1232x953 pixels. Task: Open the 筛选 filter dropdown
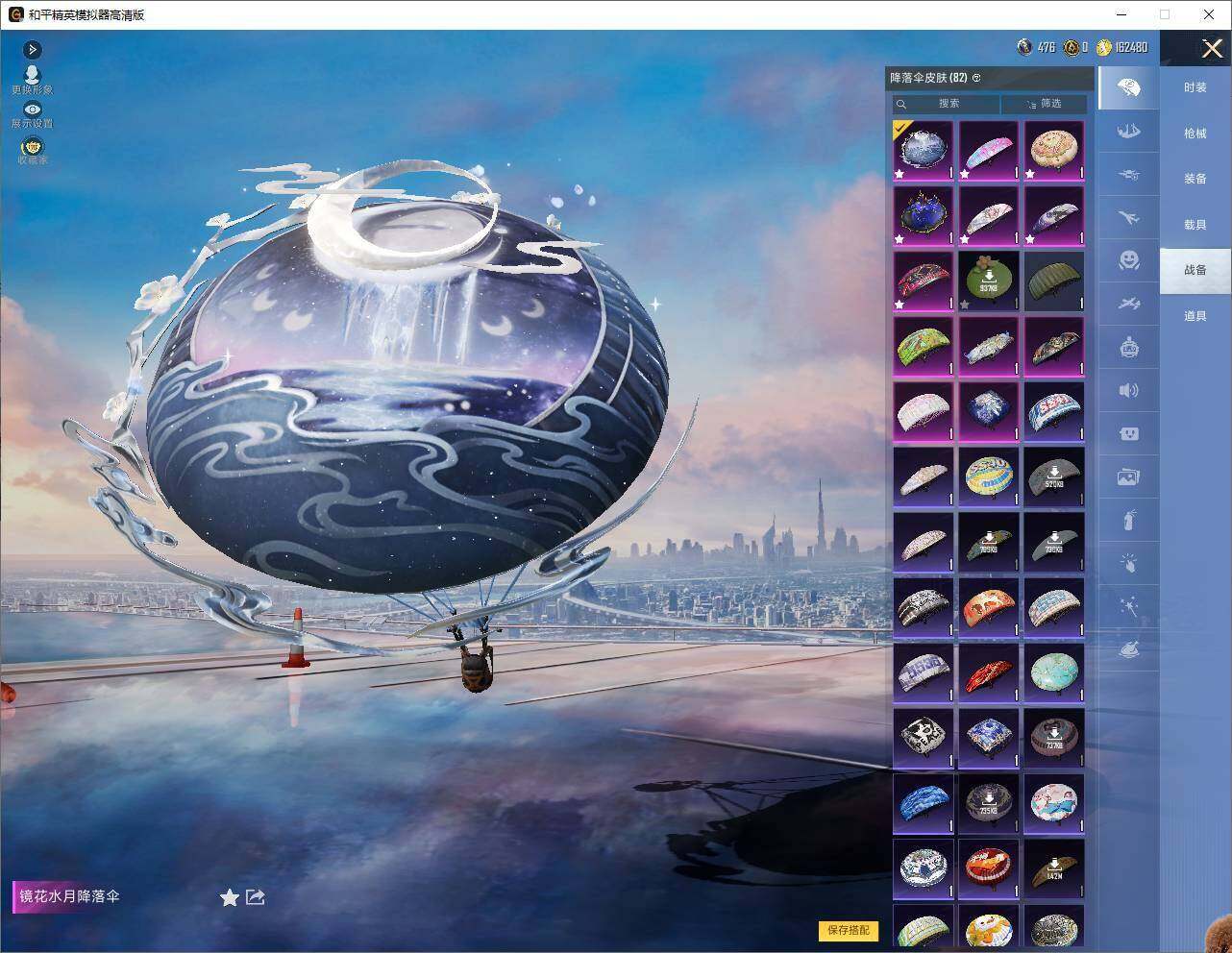coord(1044,104)
